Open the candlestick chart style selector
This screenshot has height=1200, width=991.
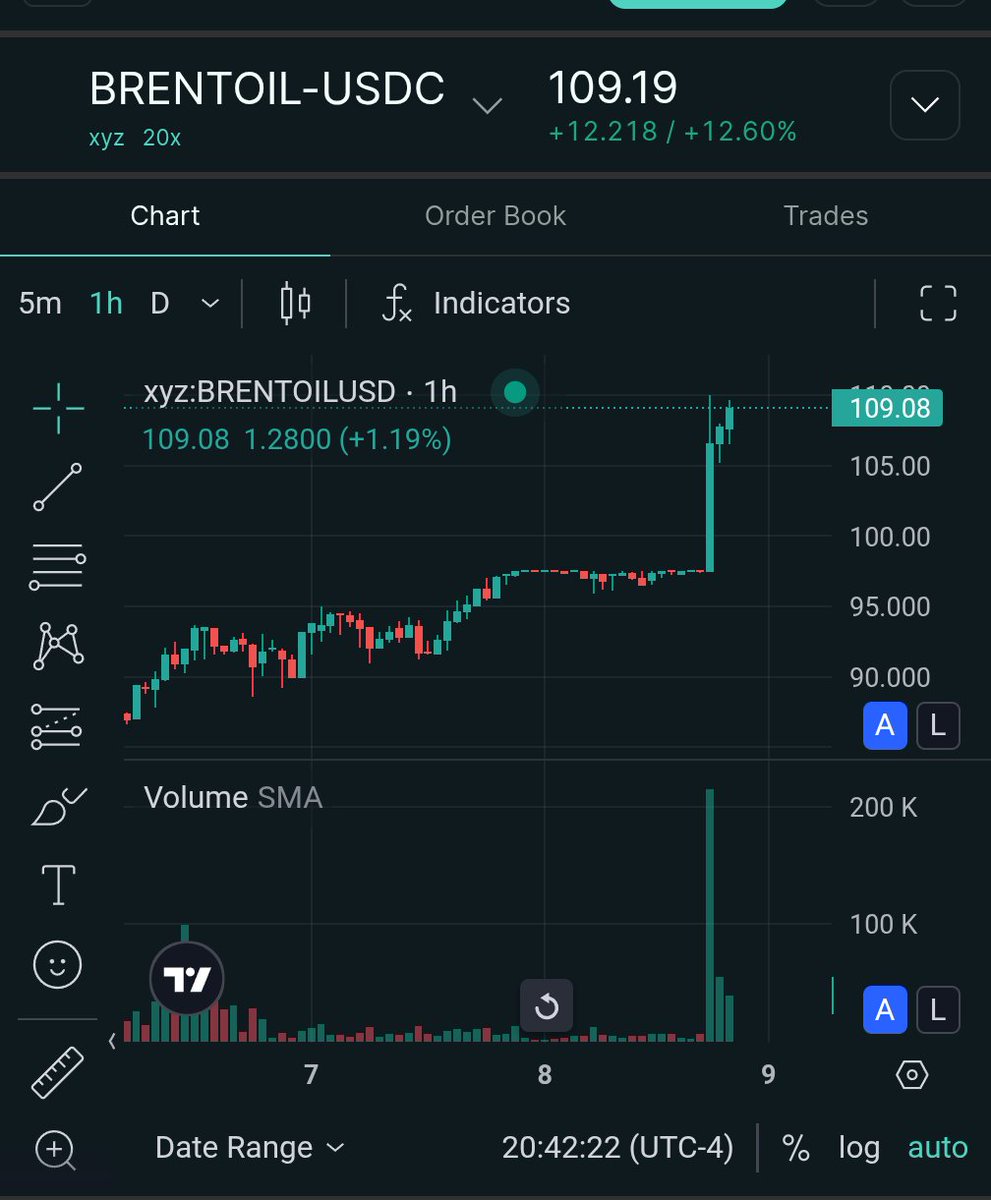tap(295, 303)
